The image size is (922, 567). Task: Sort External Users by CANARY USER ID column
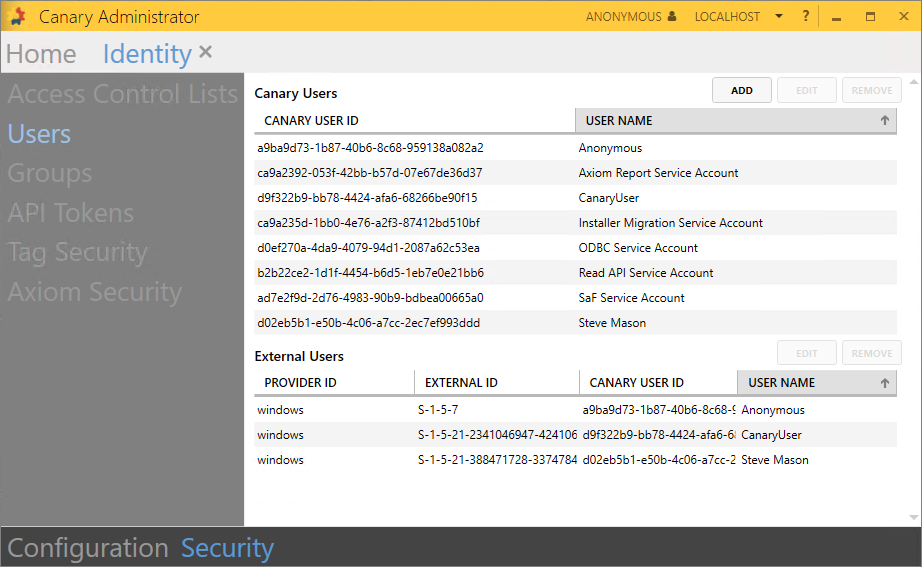658,383
